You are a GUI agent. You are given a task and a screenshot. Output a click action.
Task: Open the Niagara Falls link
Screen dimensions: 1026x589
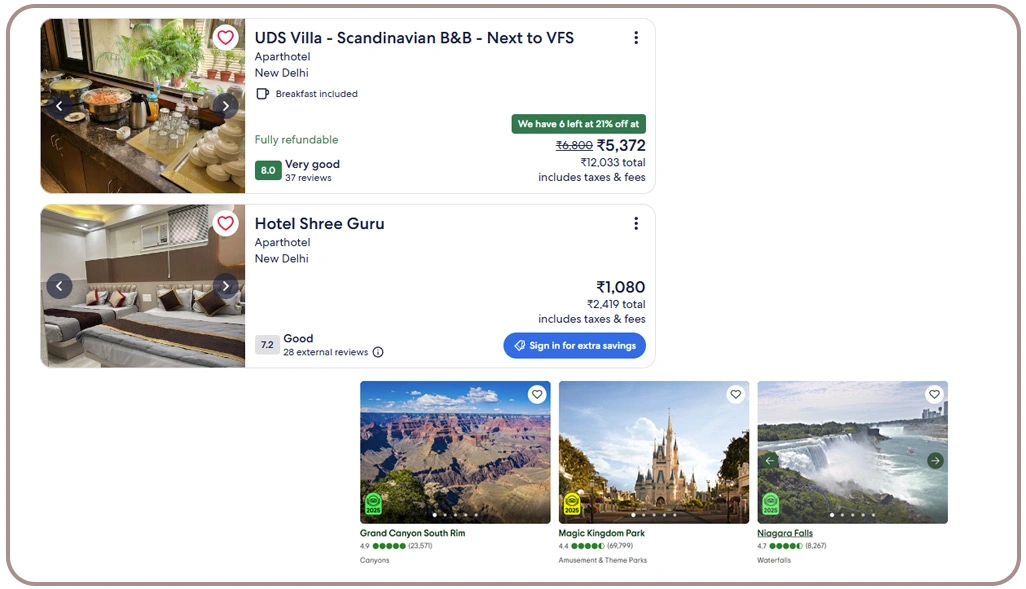[785, 534]
